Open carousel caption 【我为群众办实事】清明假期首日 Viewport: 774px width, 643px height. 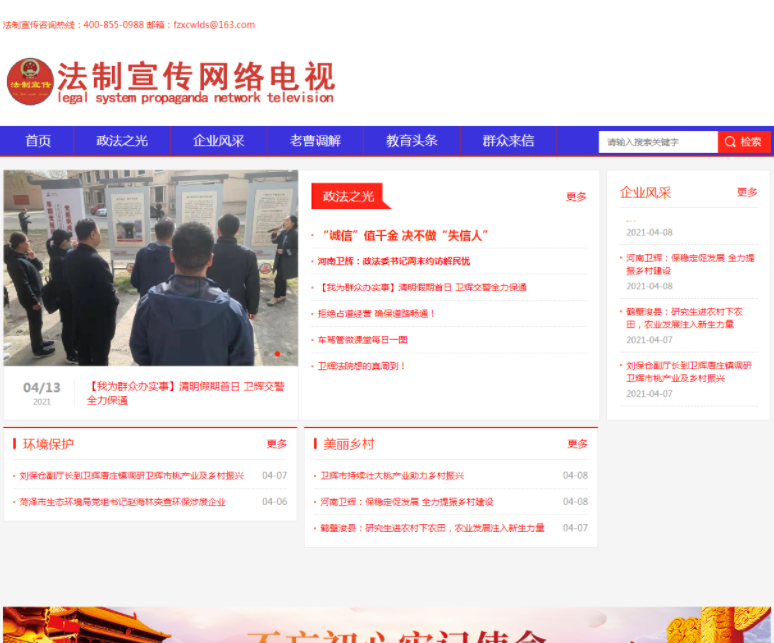coord(186,393)
